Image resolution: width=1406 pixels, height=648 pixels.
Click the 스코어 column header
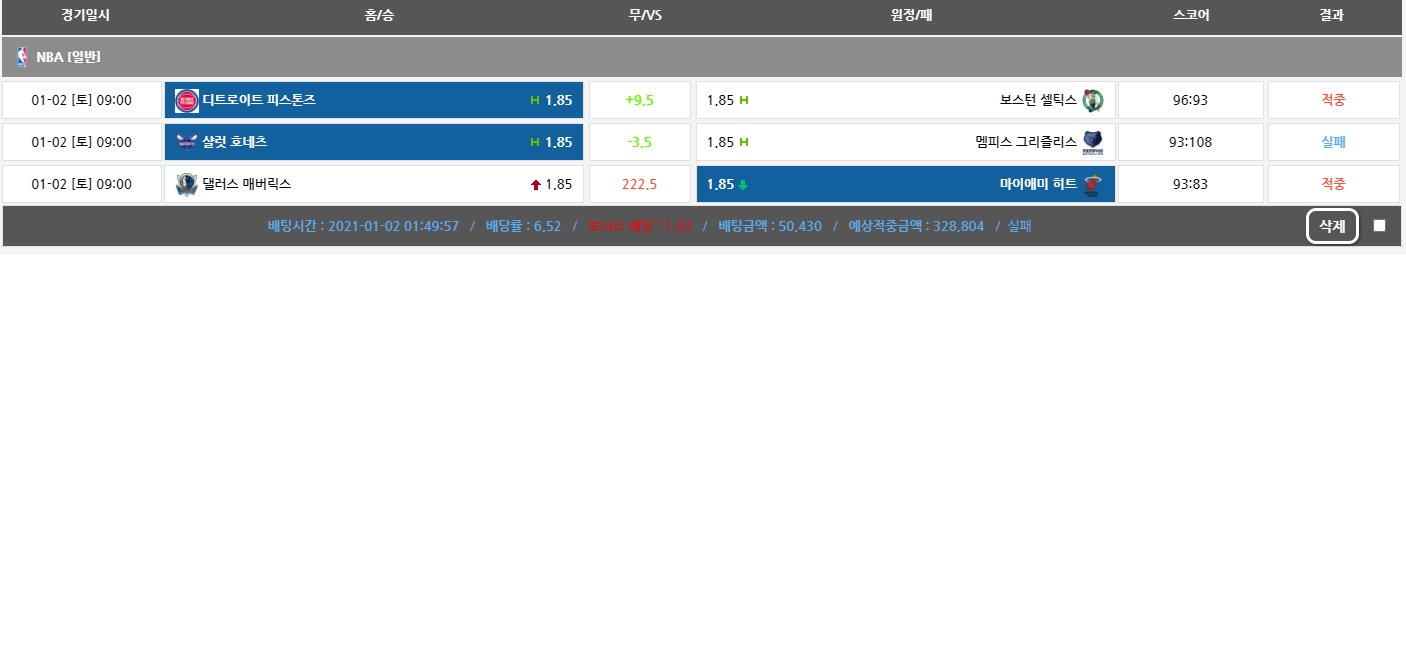click(1191, 15)
